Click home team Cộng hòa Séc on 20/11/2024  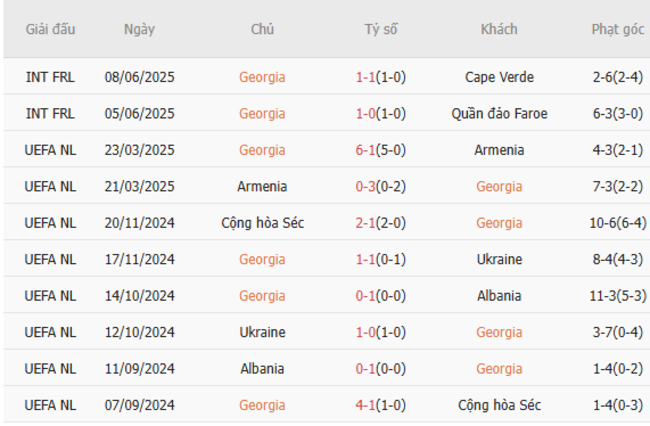click(262, 223)
